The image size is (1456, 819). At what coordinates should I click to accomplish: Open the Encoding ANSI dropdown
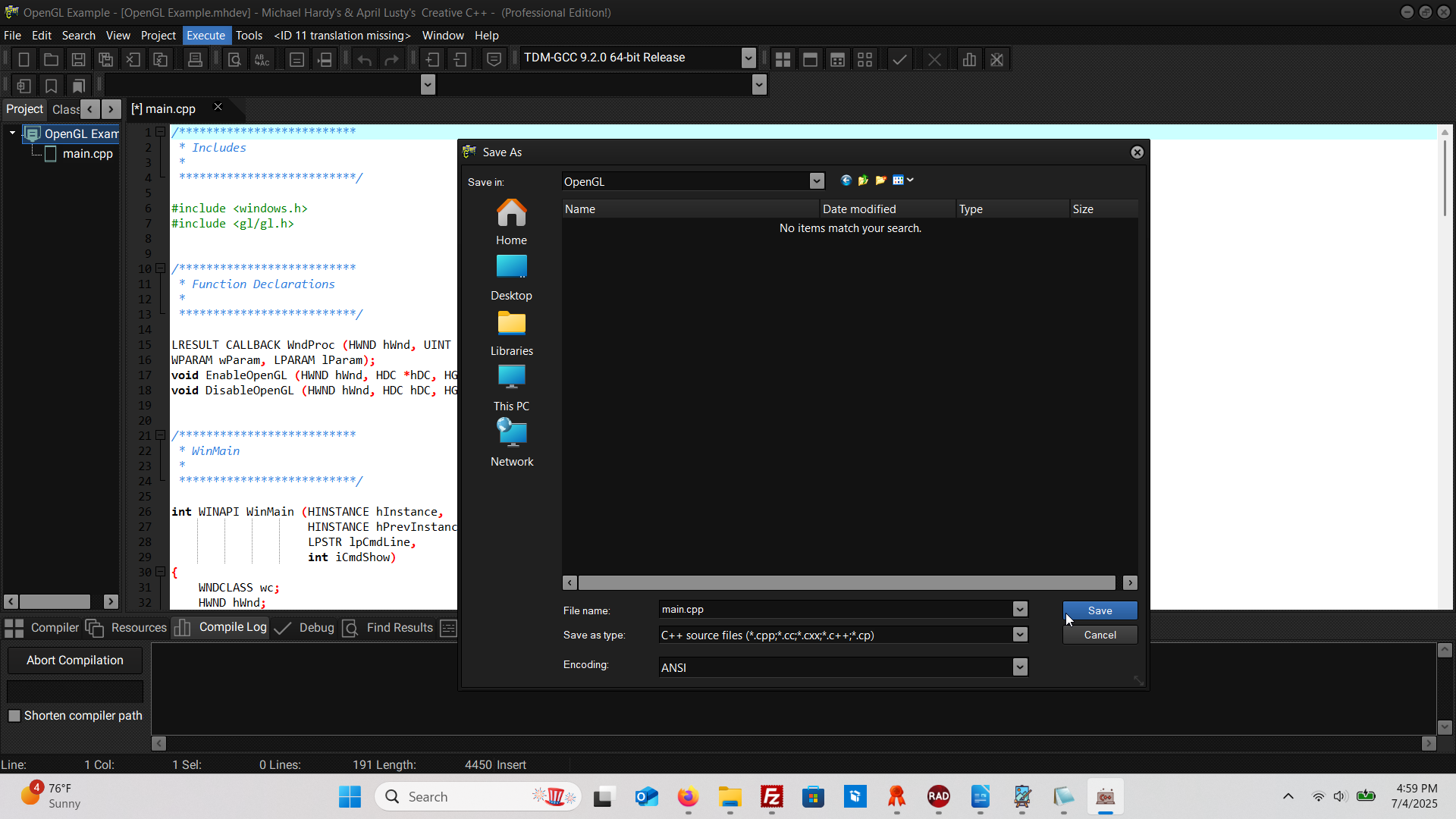1020,667
